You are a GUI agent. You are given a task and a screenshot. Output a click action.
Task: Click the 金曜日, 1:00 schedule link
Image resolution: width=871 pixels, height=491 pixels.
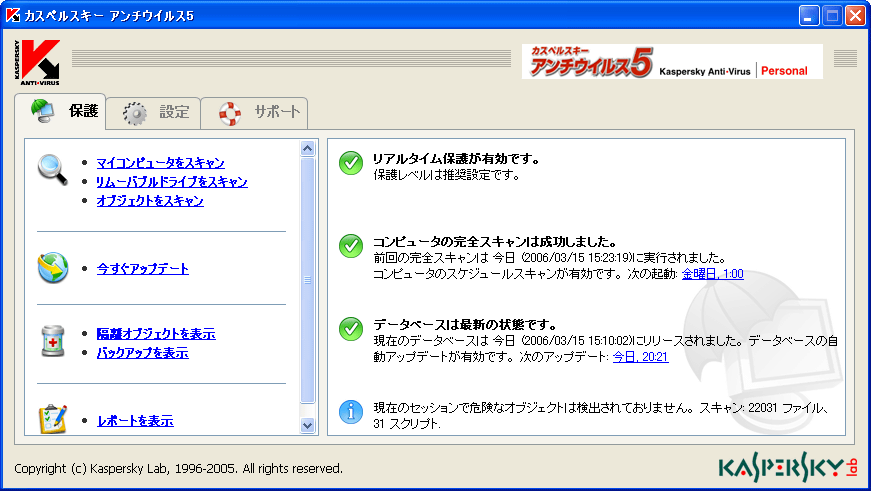[713, 274]
